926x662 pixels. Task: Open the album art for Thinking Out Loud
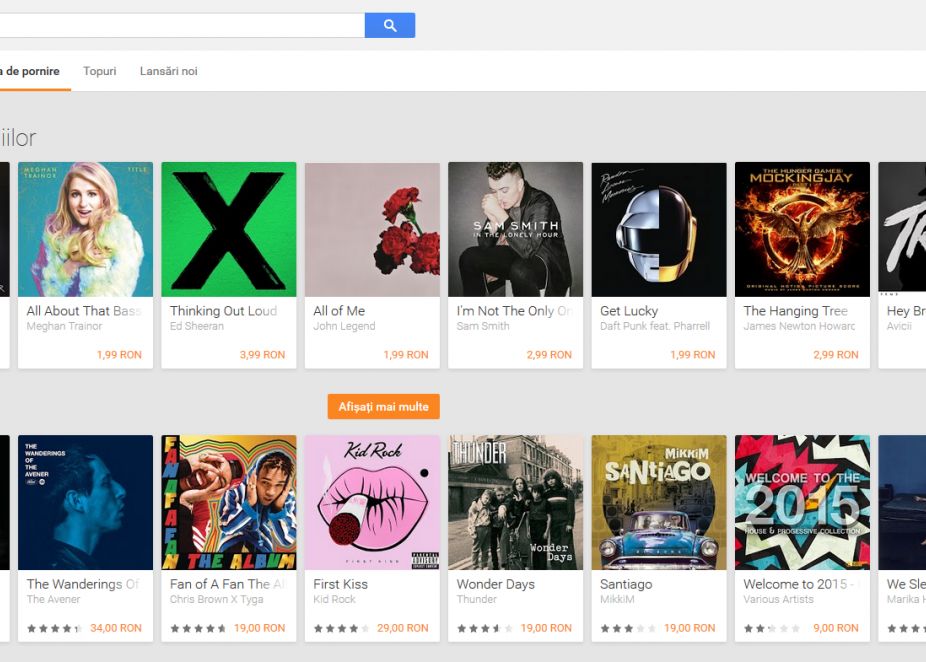(x=228, y=228)
